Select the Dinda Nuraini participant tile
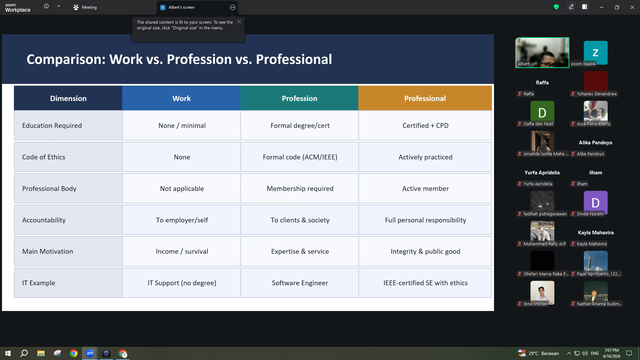 [x=596, y=203]
